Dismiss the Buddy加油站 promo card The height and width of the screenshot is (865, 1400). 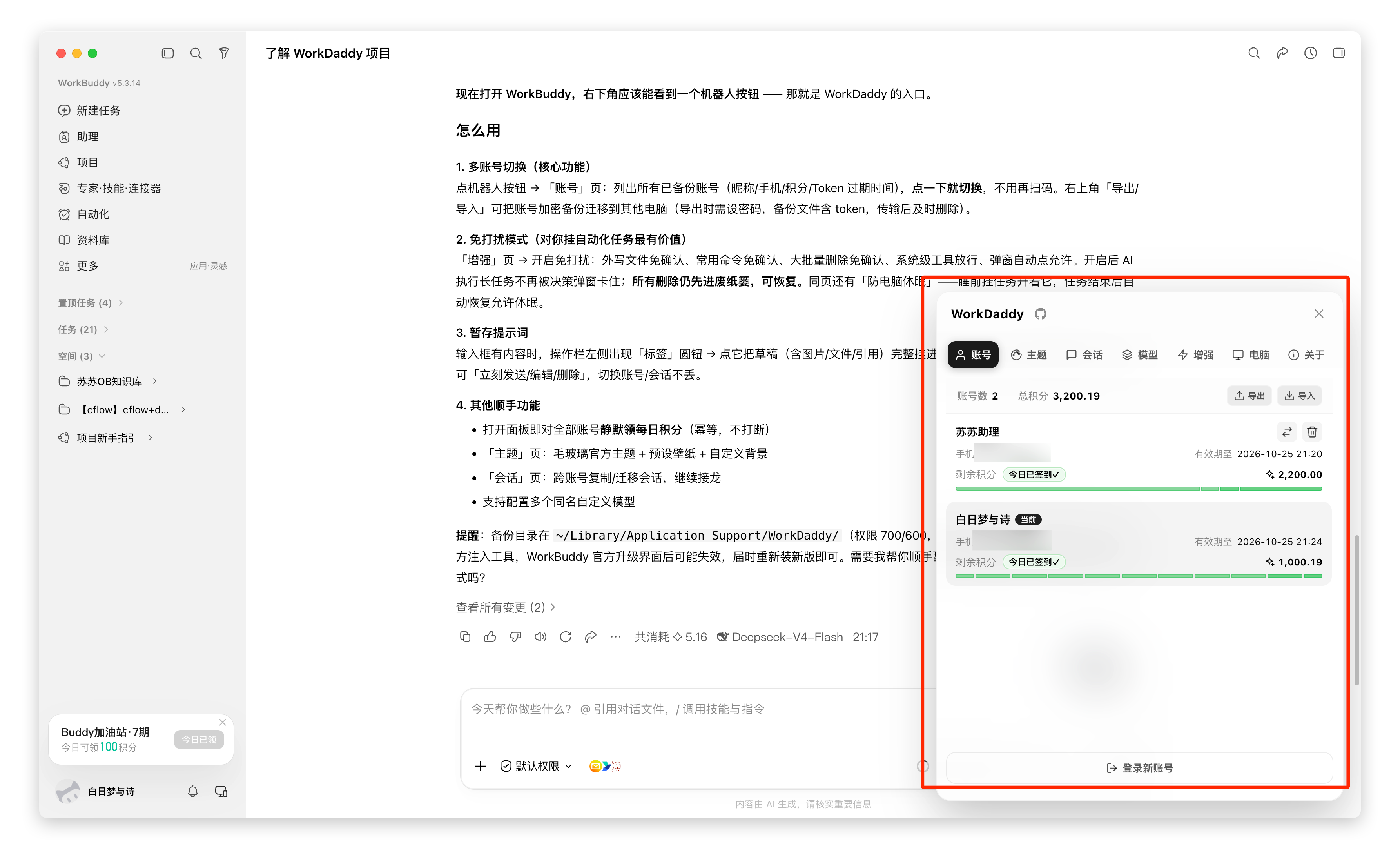[222, 722]
